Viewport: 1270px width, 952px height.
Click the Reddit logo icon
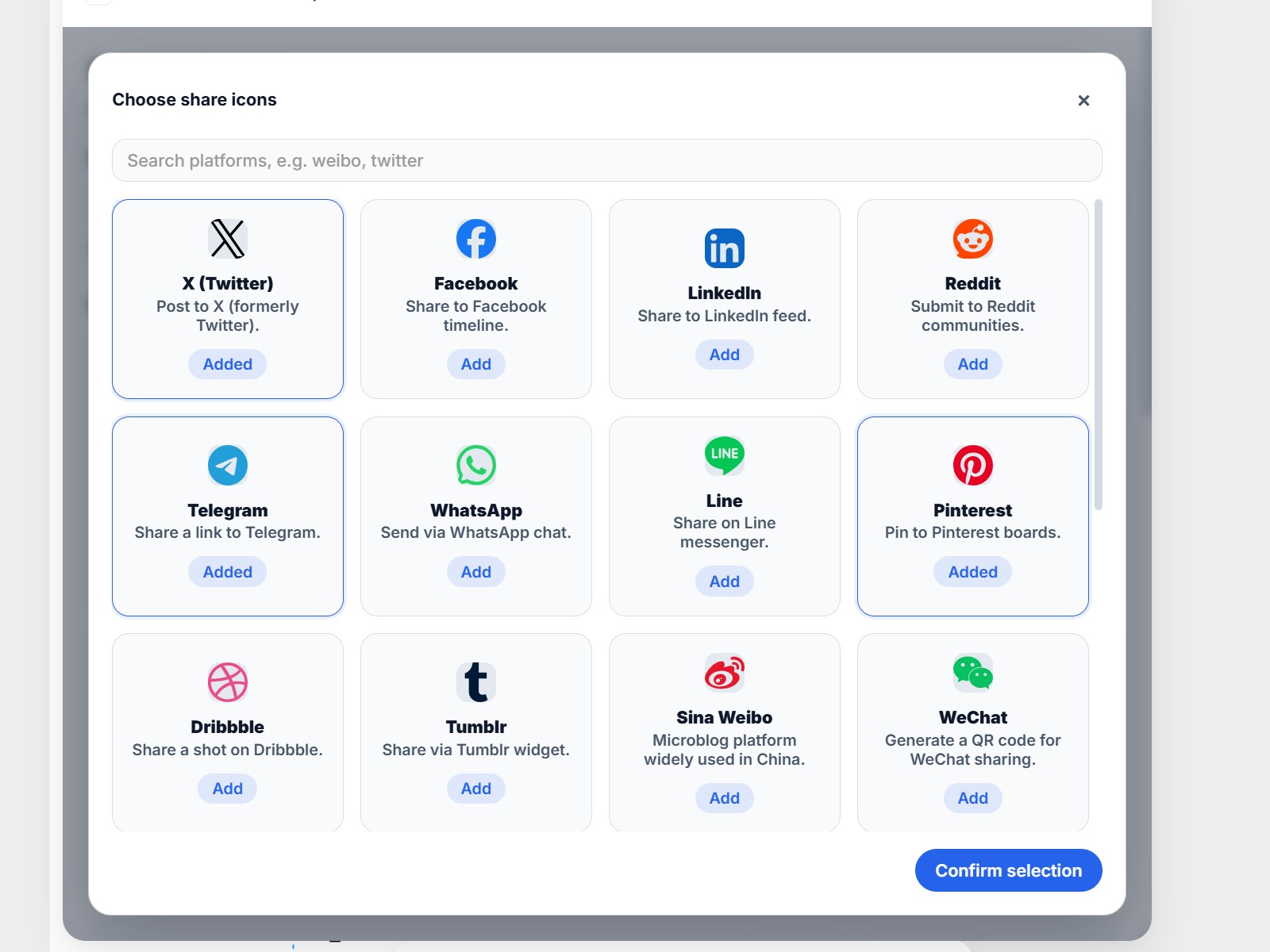click(x=972, y=238)
